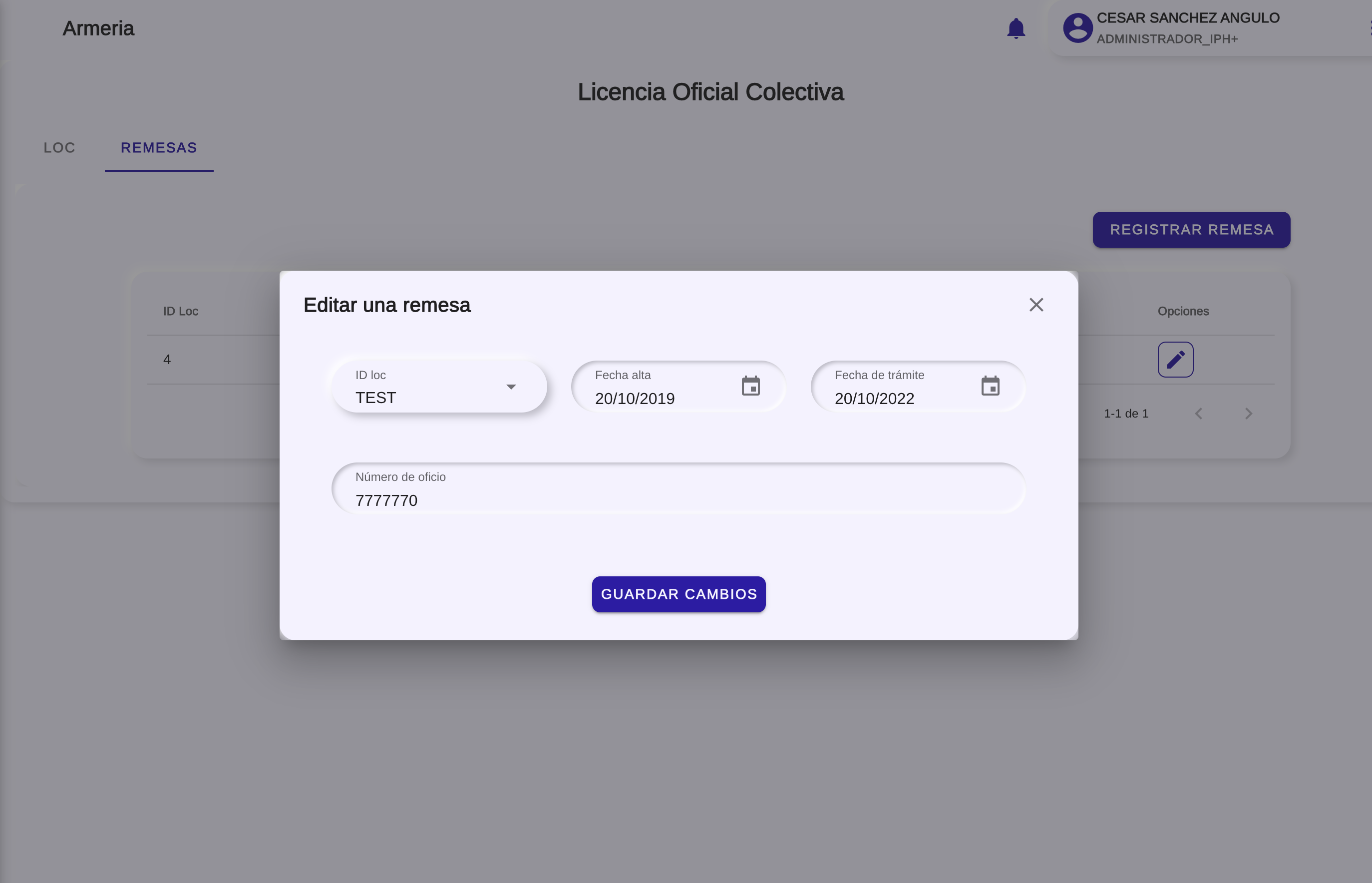Open the Fecha alta calendar picker
Screen dimensions: 1372x883
[x=750, y=386]
